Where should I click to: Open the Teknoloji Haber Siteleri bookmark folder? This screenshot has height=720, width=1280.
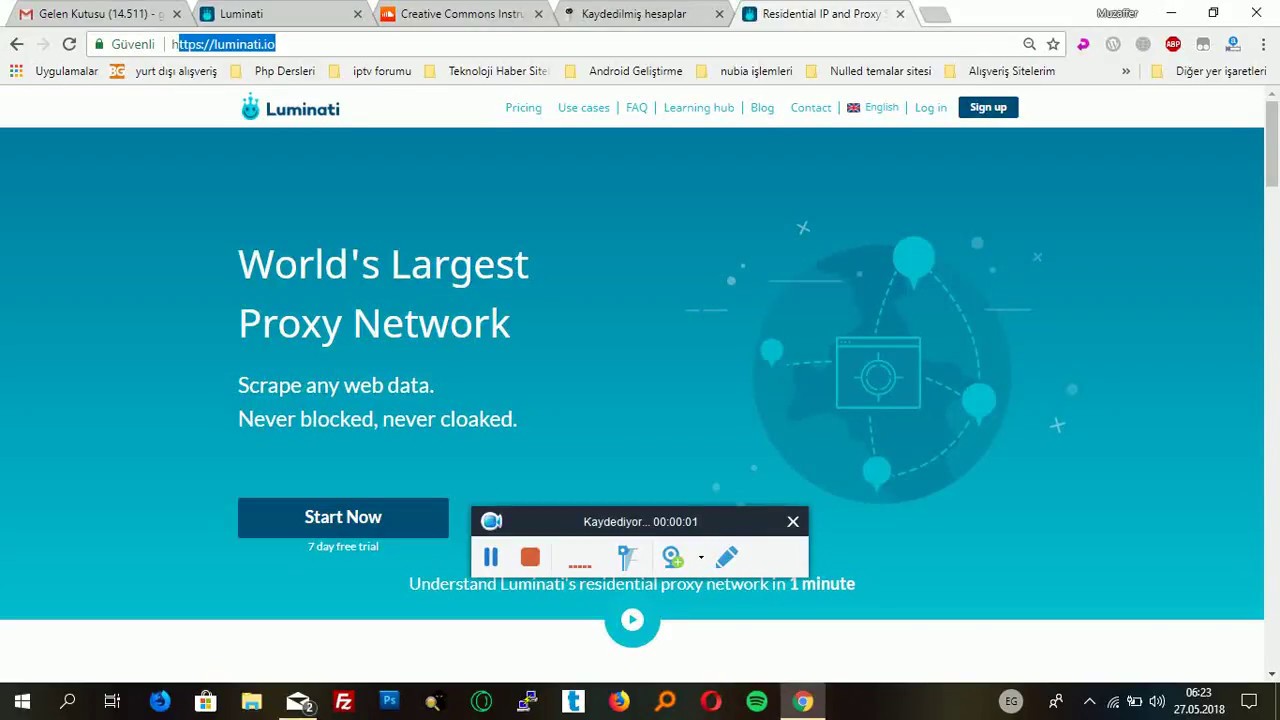(x=487, y=71)
